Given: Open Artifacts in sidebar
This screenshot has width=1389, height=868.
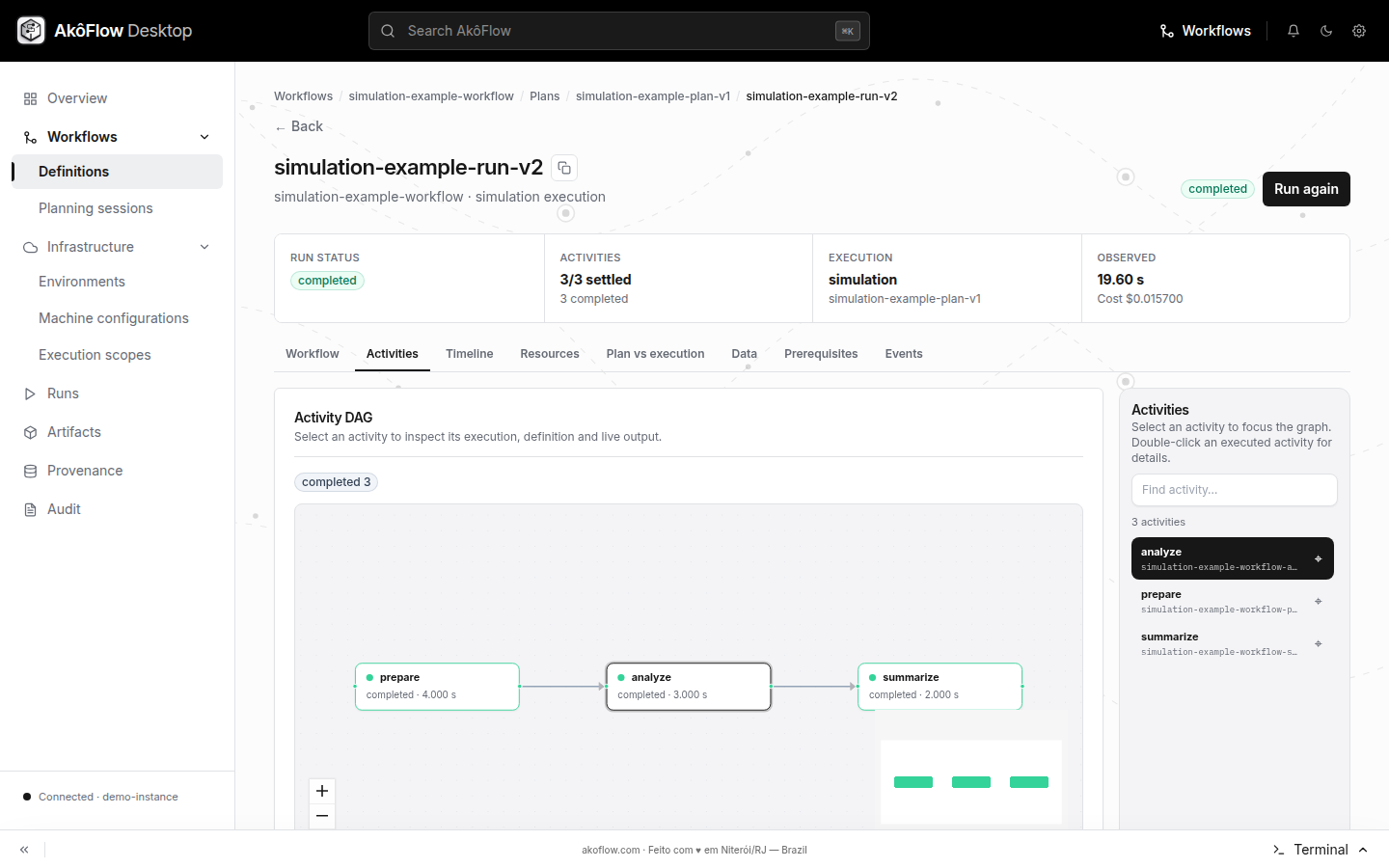Looking at the screenshot, I should point(117,432).
